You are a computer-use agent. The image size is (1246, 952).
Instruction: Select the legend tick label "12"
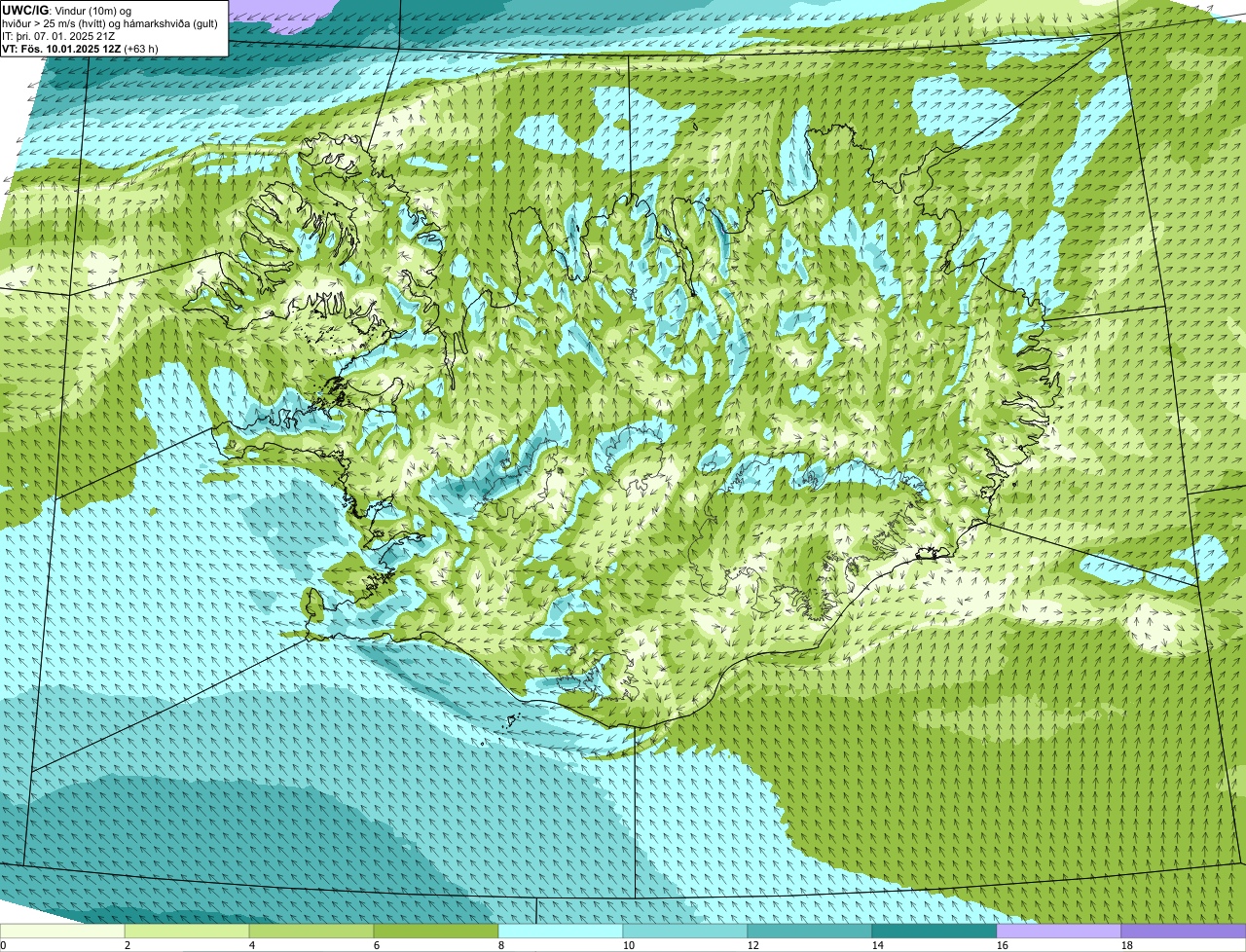tap(753, 945)
